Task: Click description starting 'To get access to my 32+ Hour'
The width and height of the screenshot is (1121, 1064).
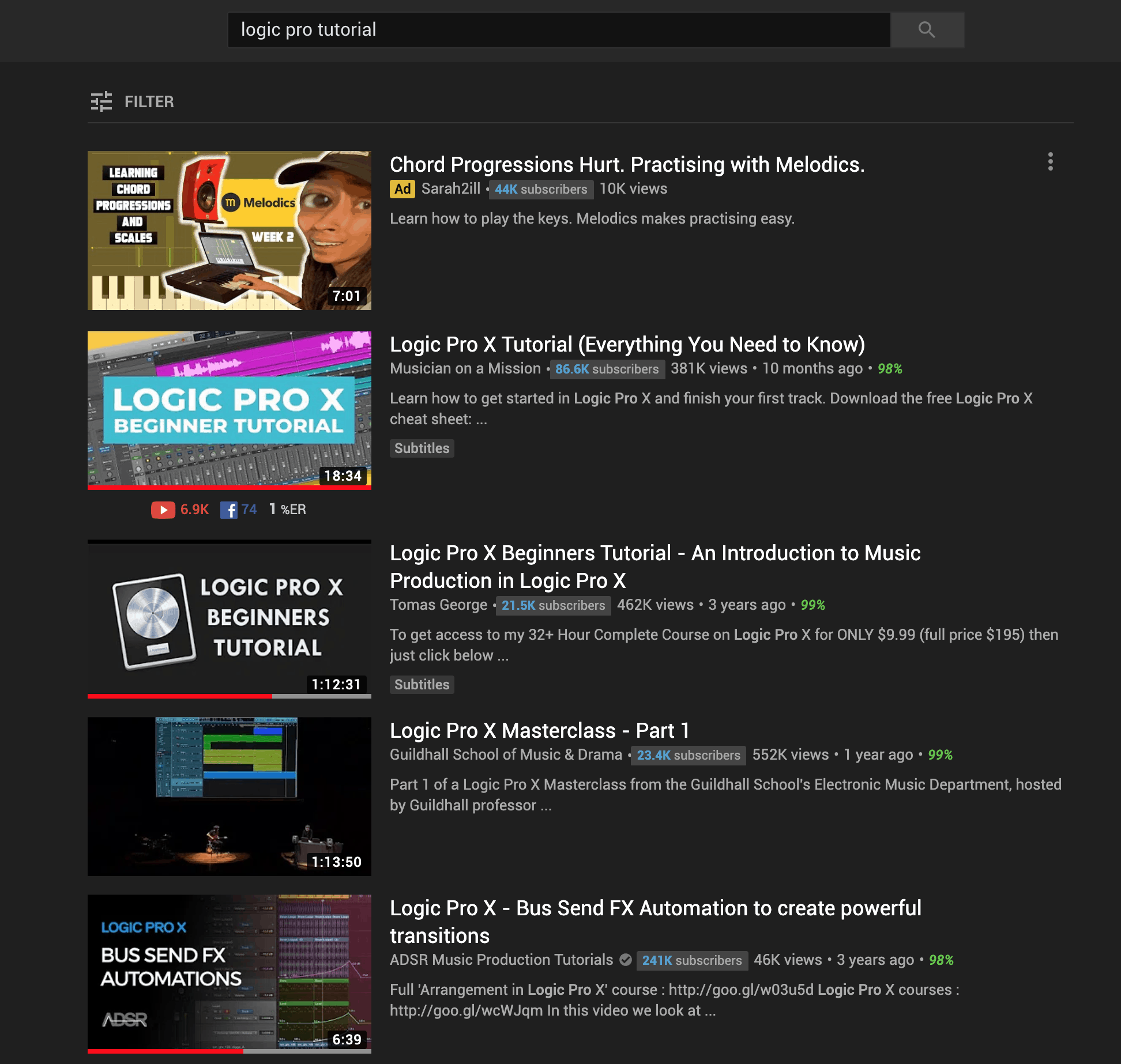Action: click(x=724, y=645)
